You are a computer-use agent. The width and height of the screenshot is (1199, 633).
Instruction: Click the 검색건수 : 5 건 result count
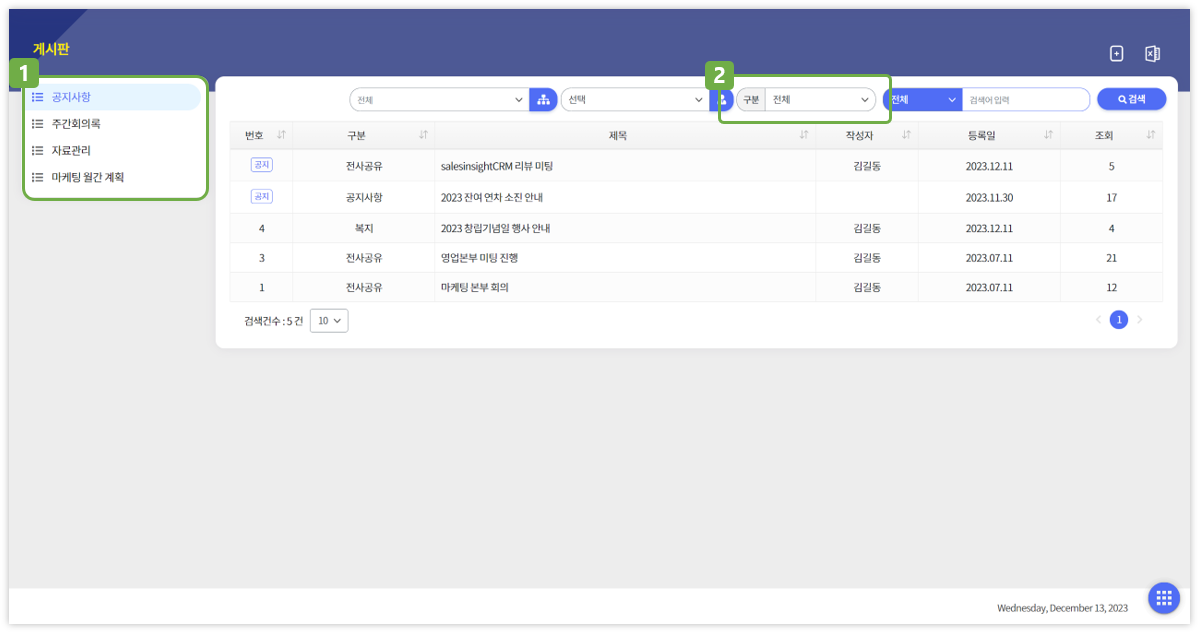[x=274, y=321]
